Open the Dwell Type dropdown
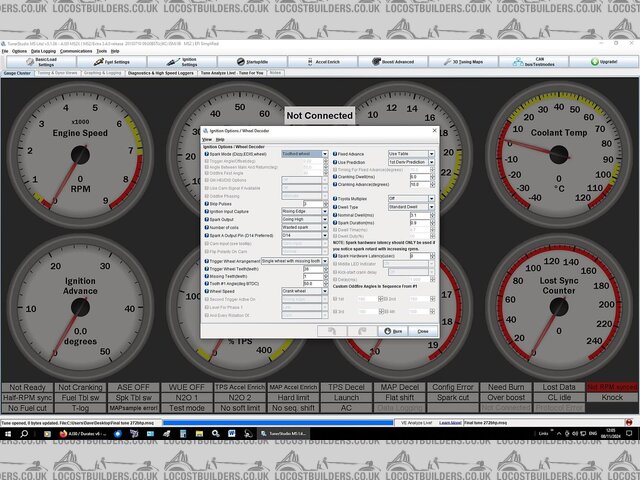The width and height of the screenshot is (640, 480). (x=411, y=207)
